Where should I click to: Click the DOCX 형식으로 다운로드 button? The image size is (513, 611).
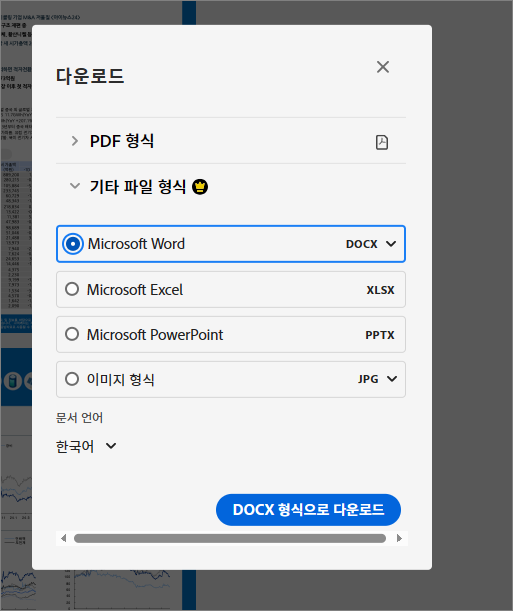(308, 510)
